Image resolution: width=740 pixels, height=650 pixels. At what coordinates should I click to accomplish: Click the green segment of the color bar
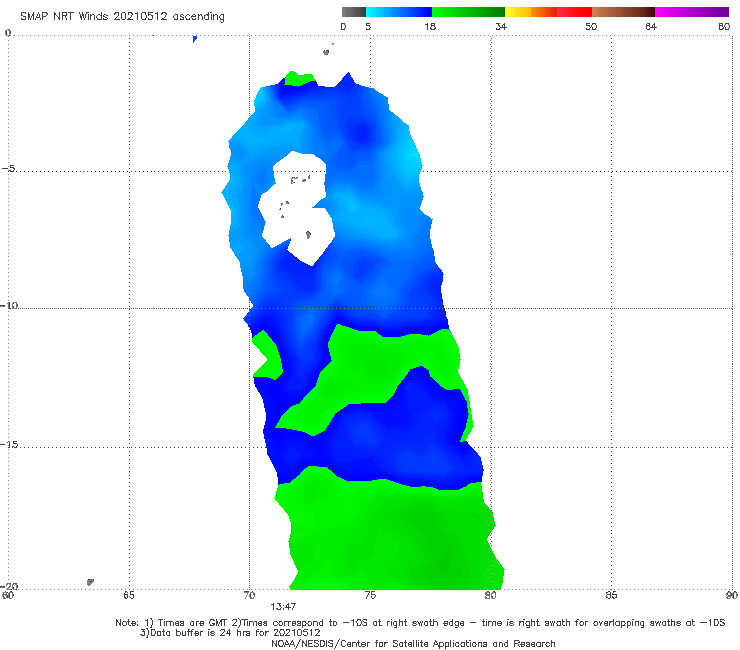pos(468,12)
